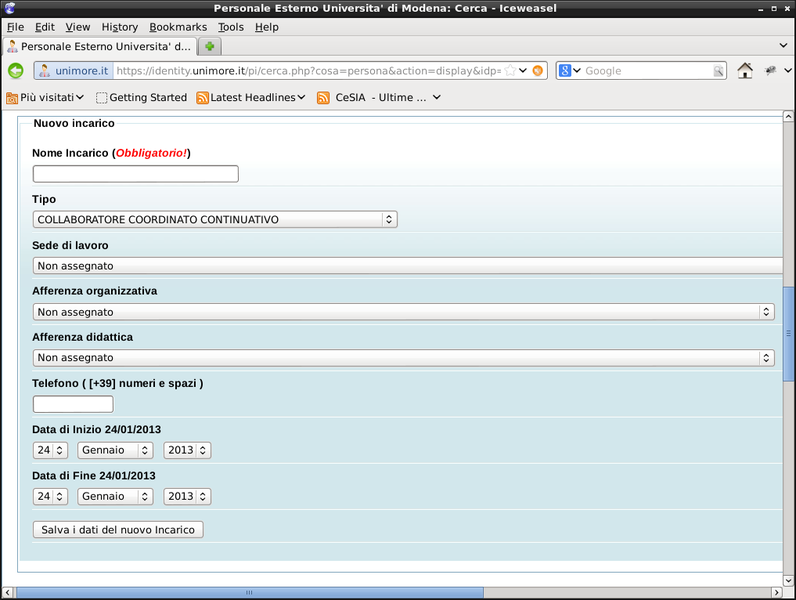Viewport: 796px width, 600px height.
Task: Click the vertical scrollbar thumb
Action: coord(788,334)
